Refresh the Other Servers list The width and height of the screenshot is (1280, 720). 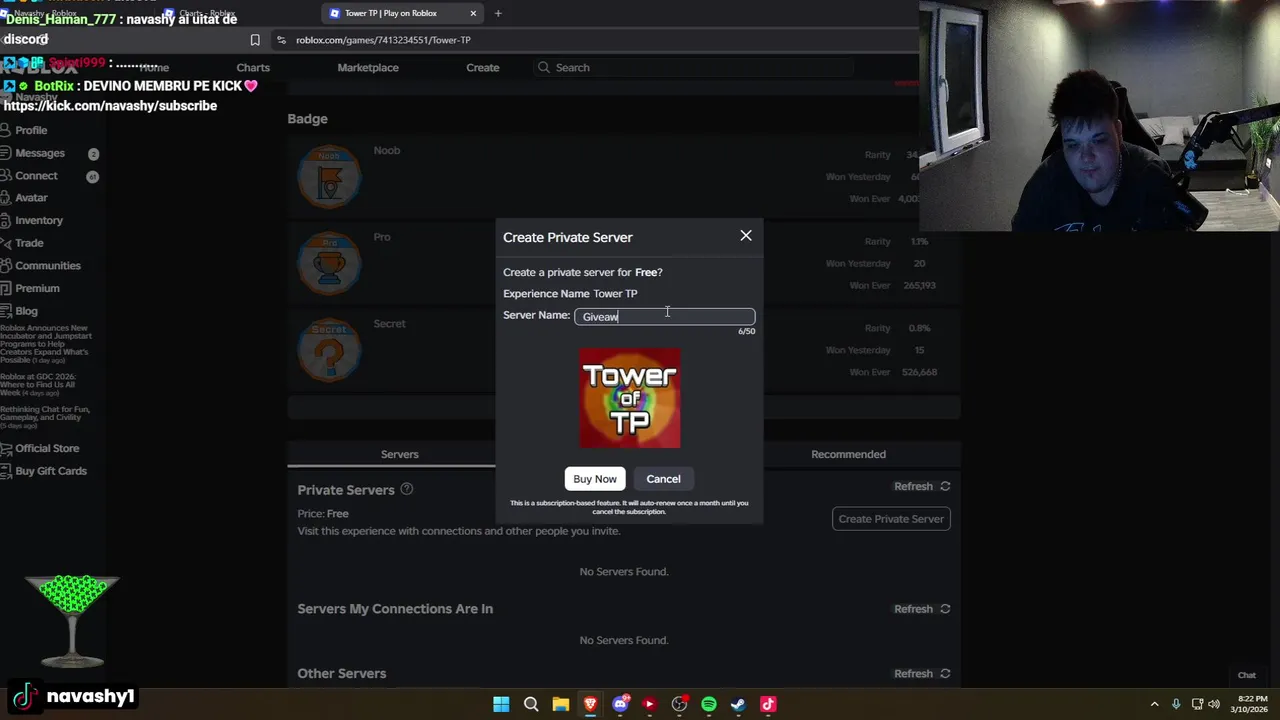coord(922,674)
